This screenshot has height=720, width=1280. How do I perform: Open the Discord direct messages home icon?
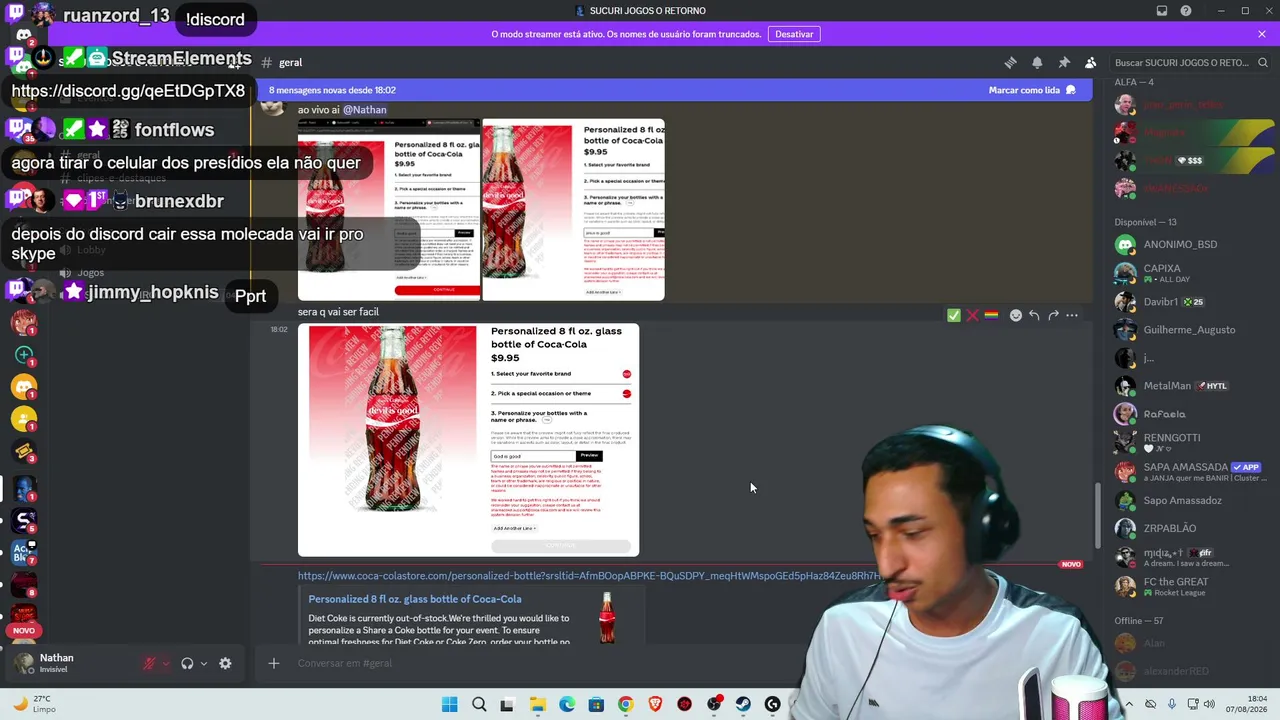[x=24, y=34]
